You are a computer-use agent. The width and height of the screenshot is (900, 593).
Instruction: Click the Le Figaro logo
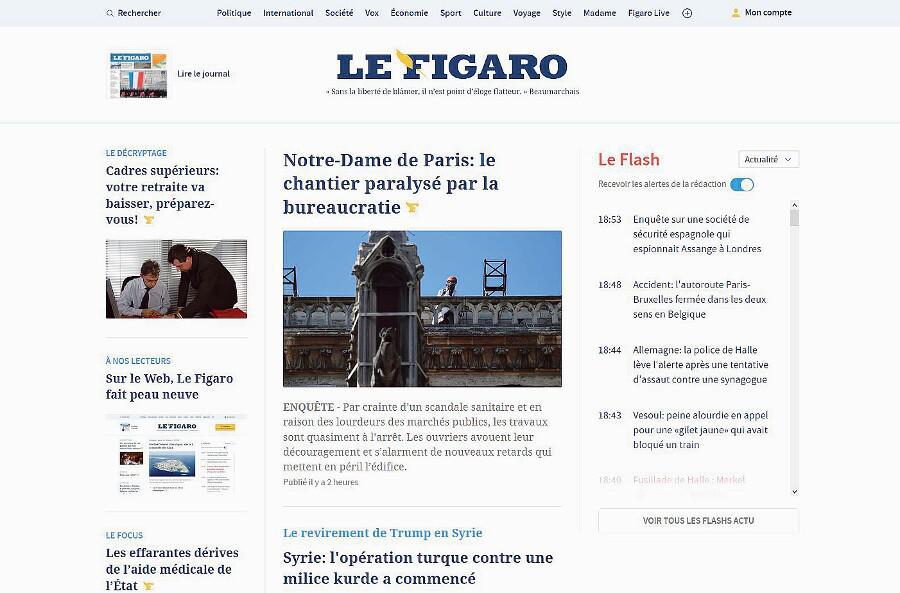[x=452, y=65]
